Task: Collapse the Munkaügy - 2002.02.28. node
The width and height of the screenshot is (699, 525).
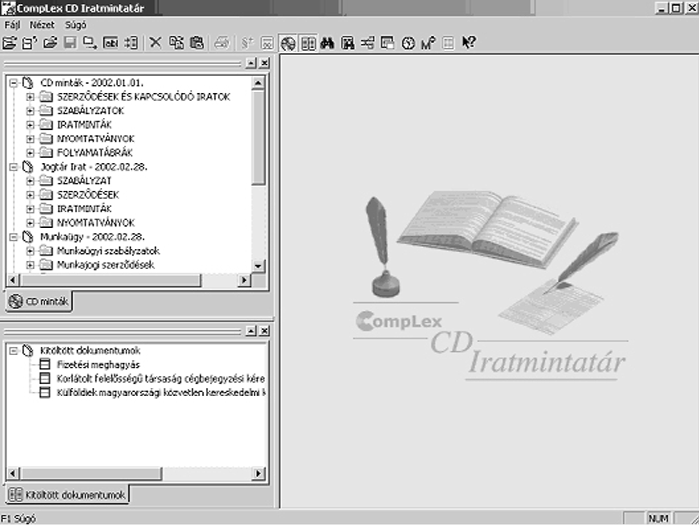Action: (x=13, y=237)
